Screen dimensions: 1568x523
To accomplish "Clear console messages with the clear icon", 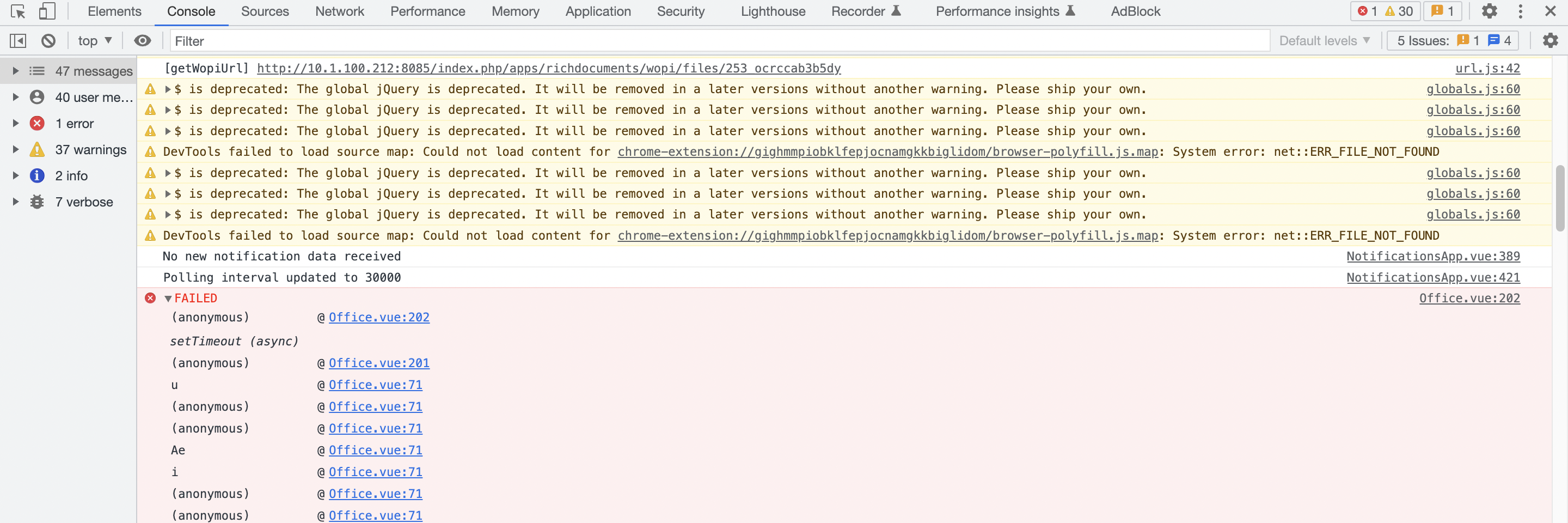I will pos(48,41).
